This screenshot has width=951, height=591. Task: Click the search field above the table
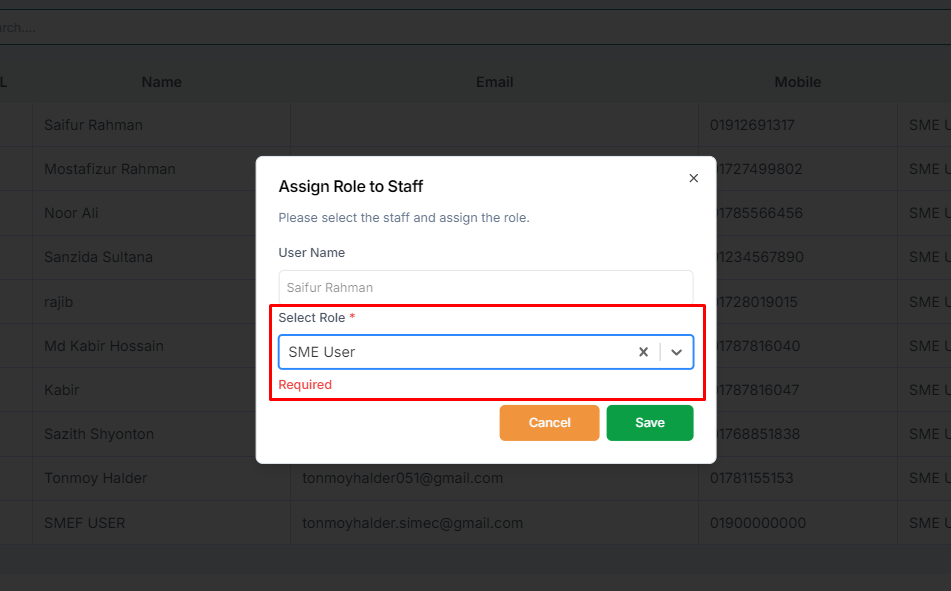(476, 27)
